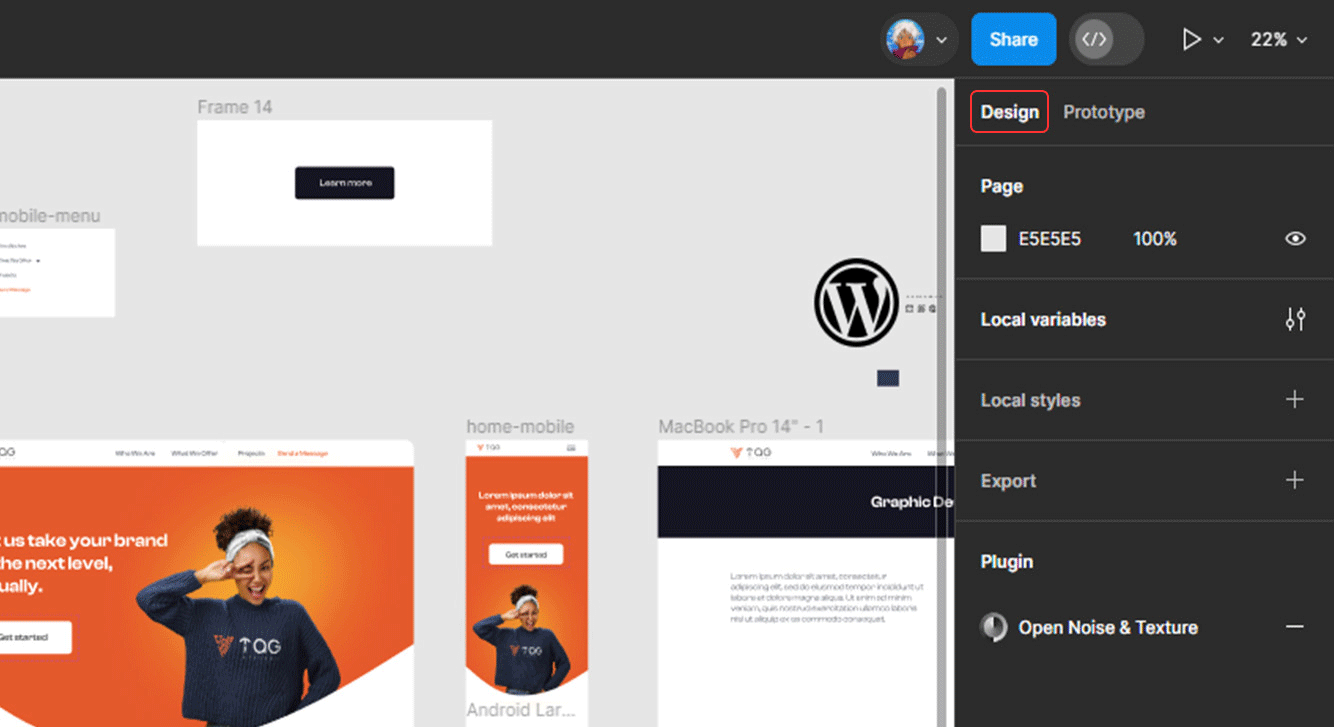This screenshot has height=727, width=1334.
Task: Click TAG logo in MacBook Pro frame
Action: pos(751,452)
